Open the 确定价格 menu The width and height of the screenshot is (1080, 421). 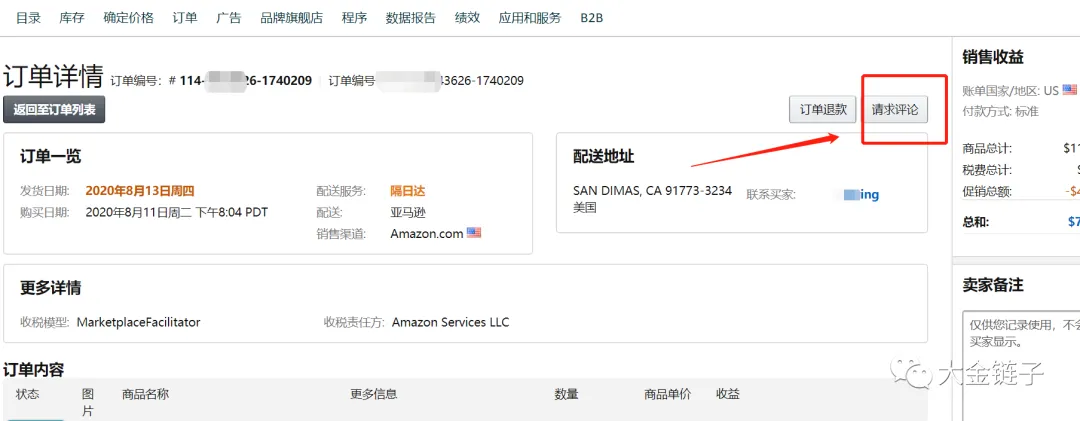[129, 18]
